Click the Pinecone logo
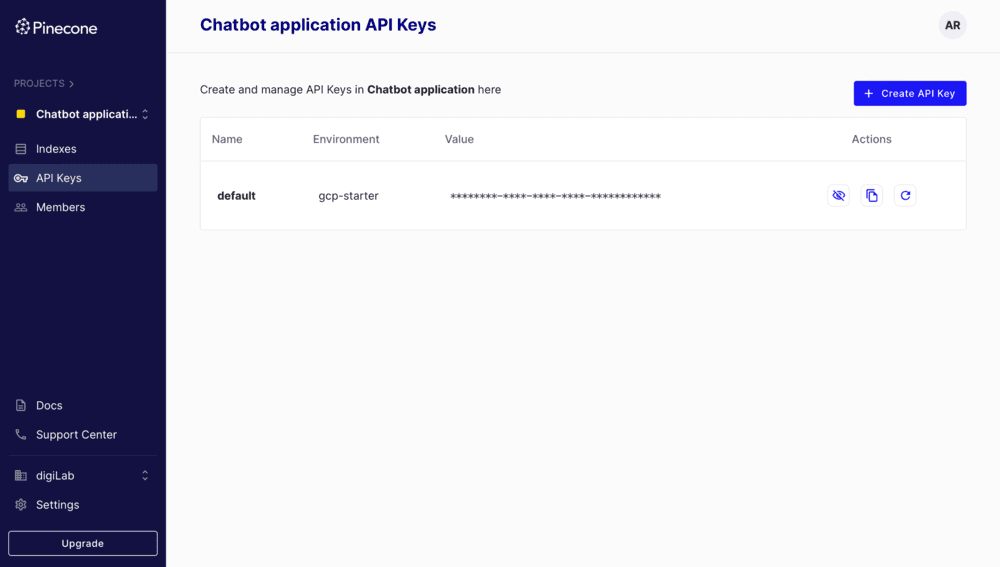The image size is (1000, 567). 56,27
